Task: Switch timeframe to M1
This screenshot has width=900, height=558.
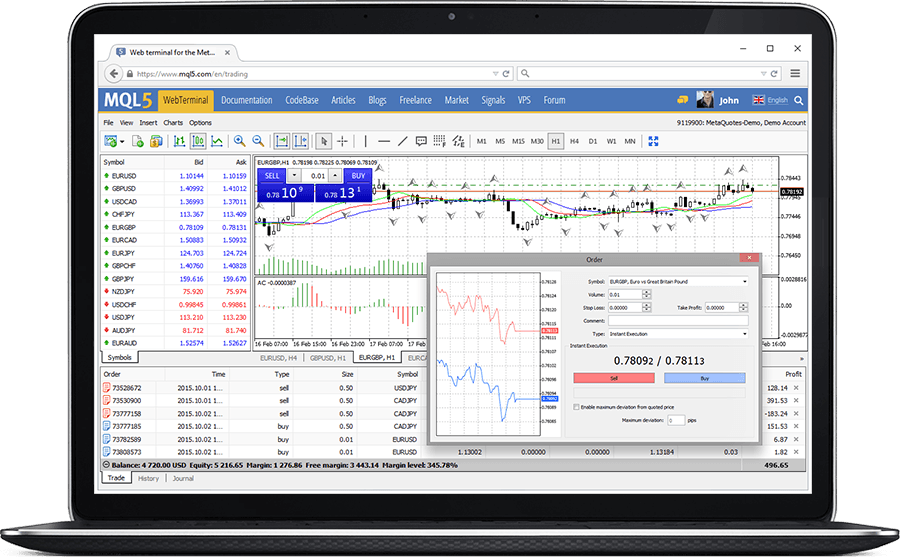Action: click(482, 141)
